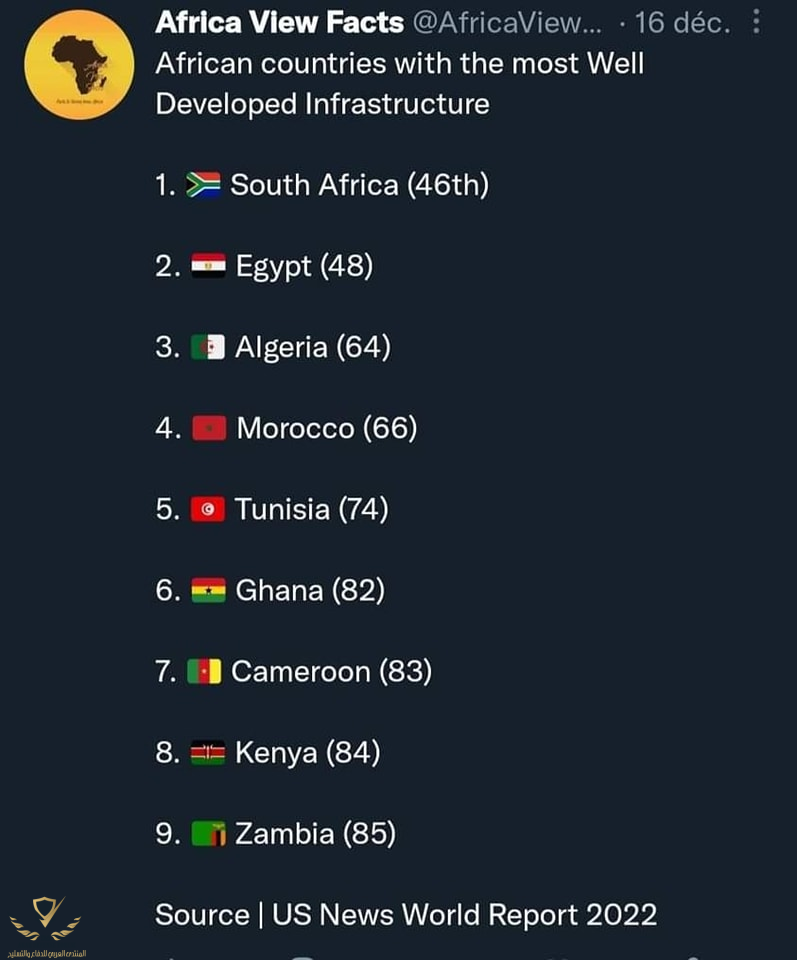This screenshot has height=960, width=797.
Task: Click the Source US News World Report line
Action: coord(406,915)
